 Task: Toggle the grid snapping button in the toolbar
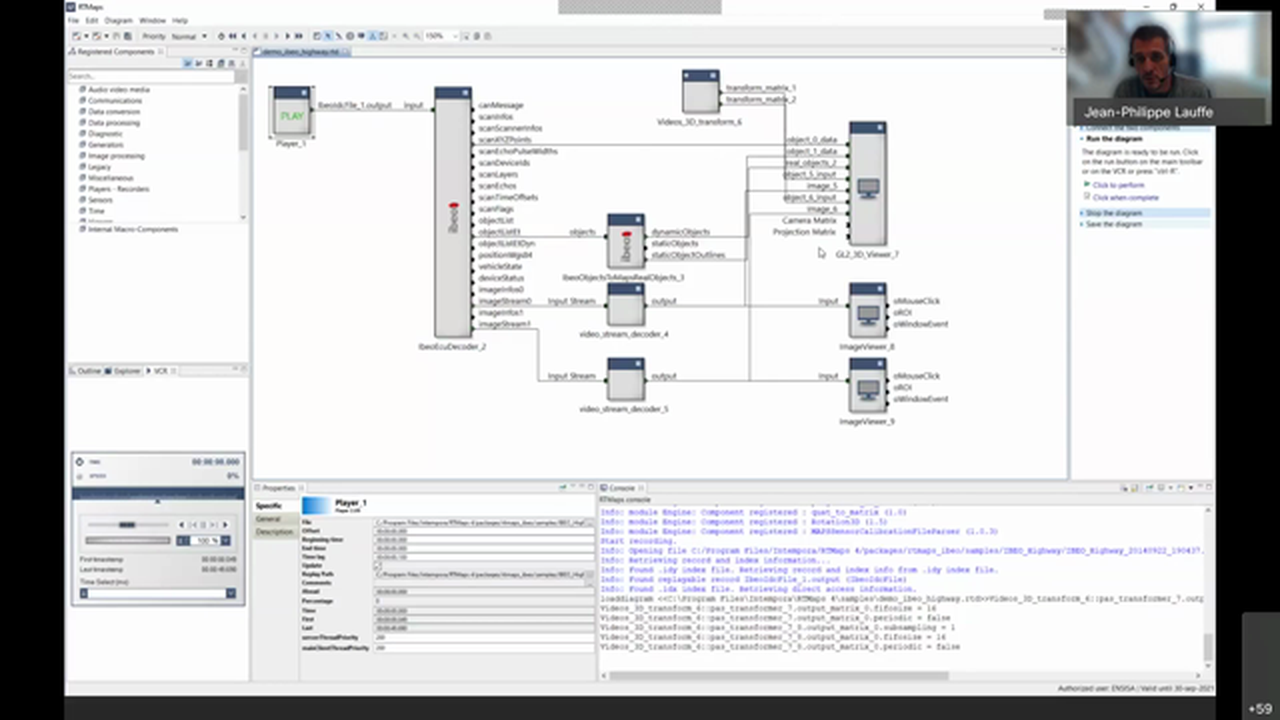click(384, 36)
